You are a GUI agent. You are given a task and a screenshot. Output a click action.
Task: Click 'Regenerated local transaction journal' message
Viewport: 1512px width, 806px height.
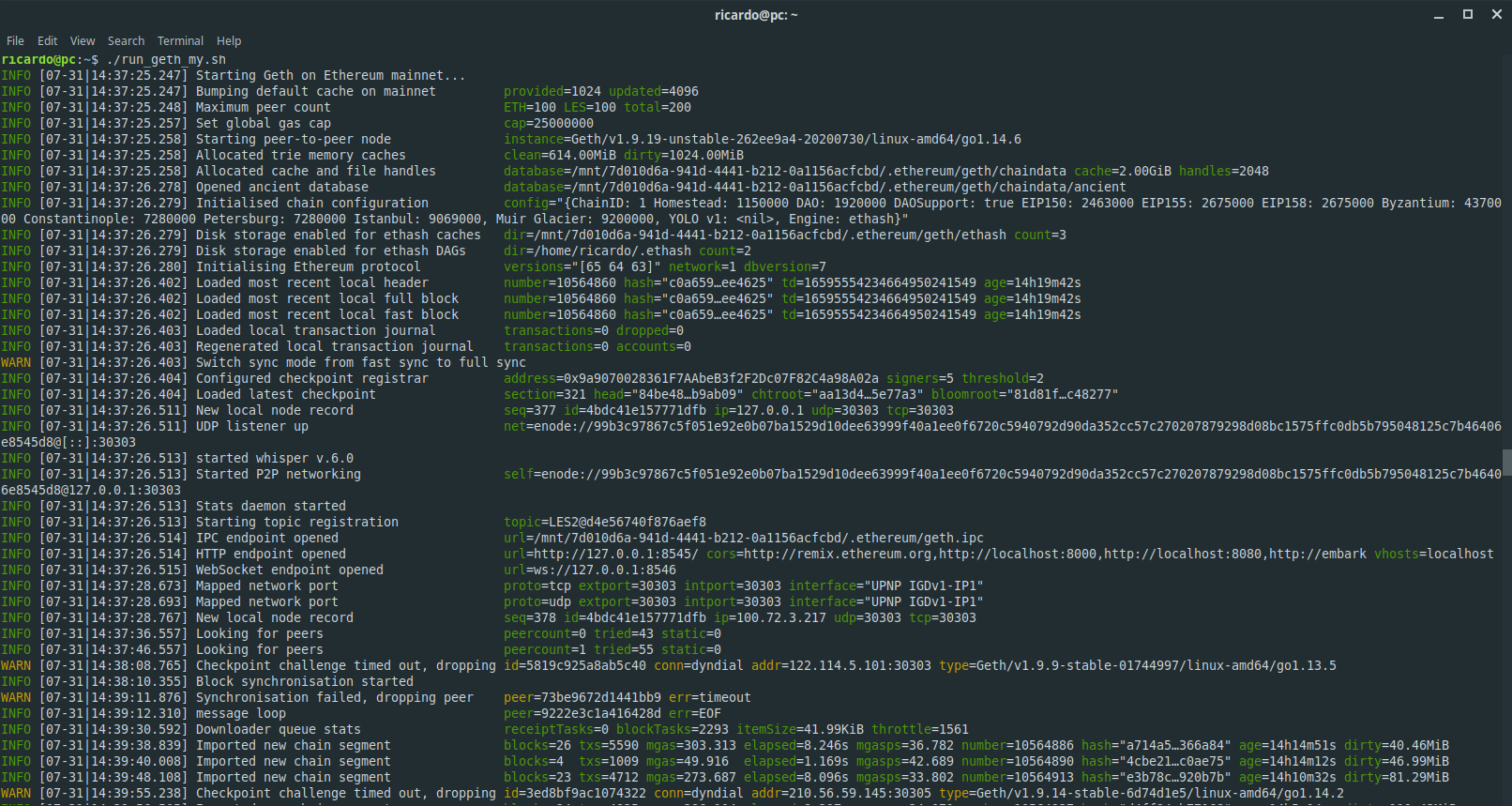click(335, 346)
